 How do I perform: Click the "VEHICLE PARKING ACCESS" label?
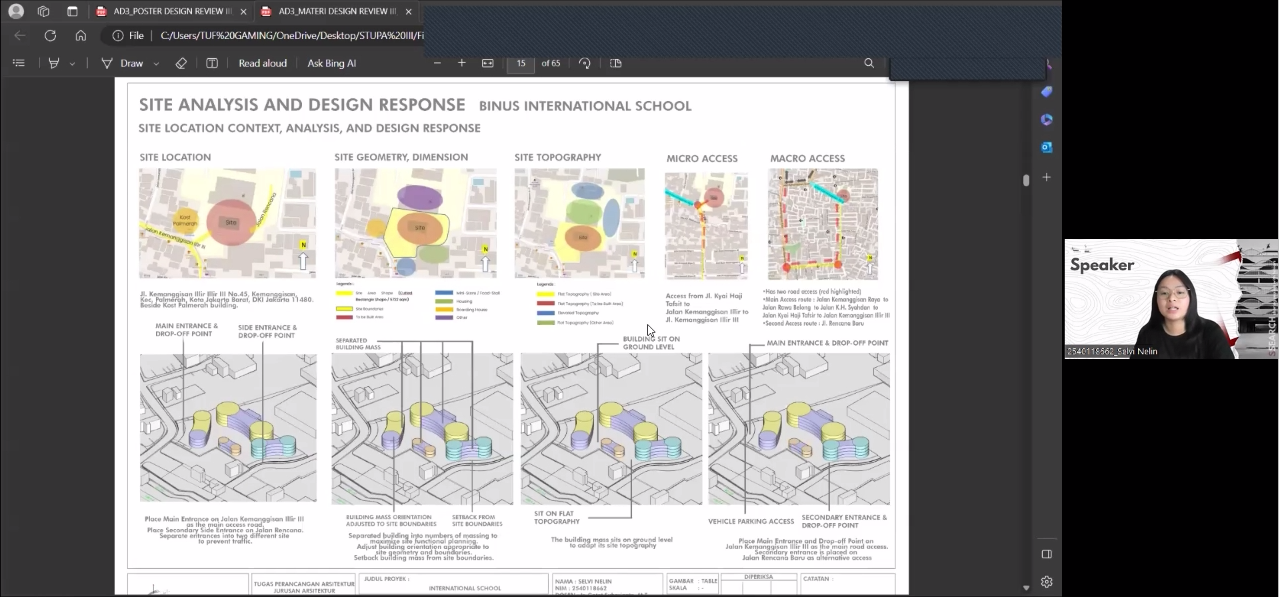pyautogui.click(x=751, y=521)
